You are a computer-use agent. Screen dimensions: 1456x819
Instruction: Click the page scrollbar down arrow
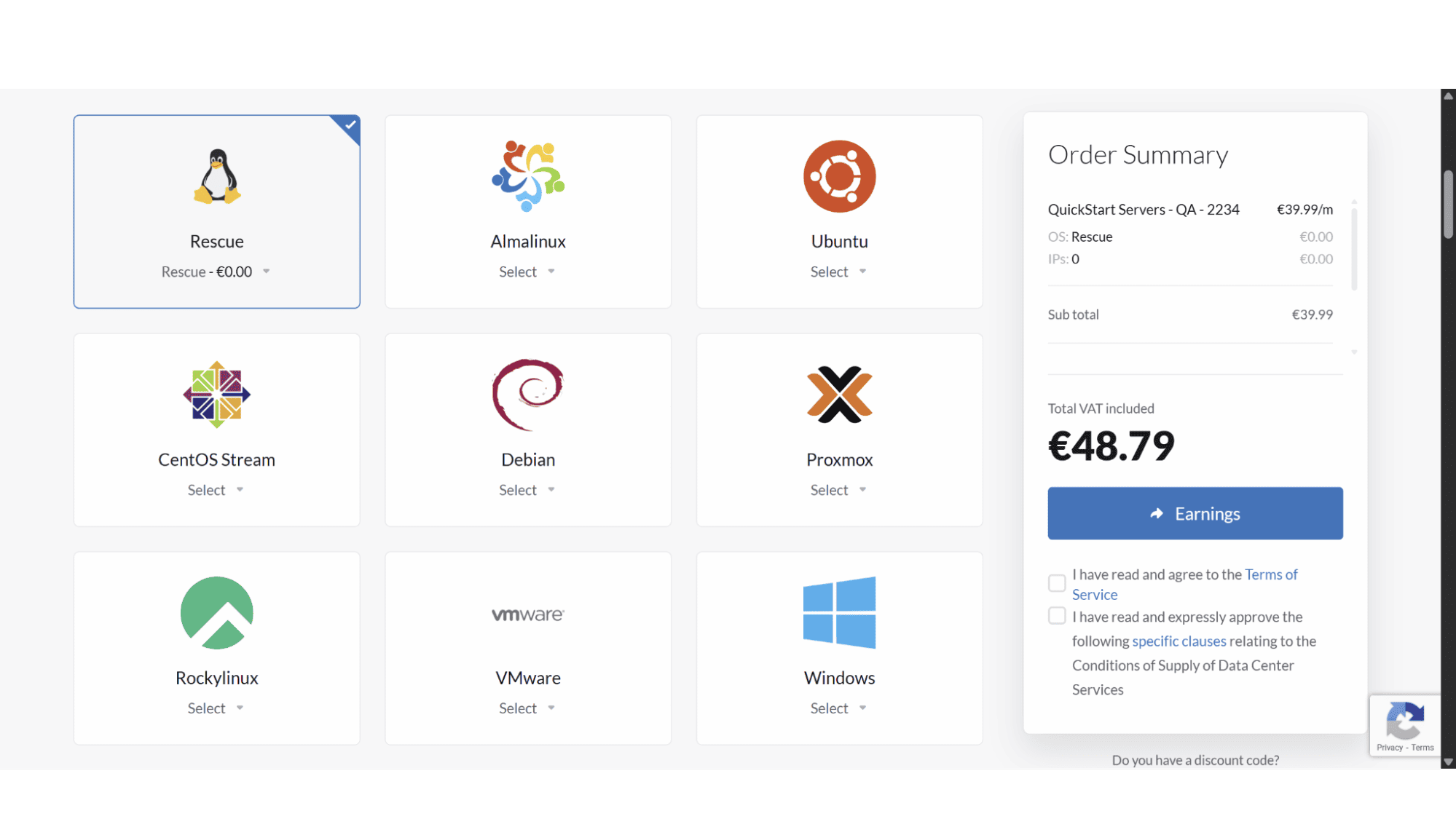1449,762
